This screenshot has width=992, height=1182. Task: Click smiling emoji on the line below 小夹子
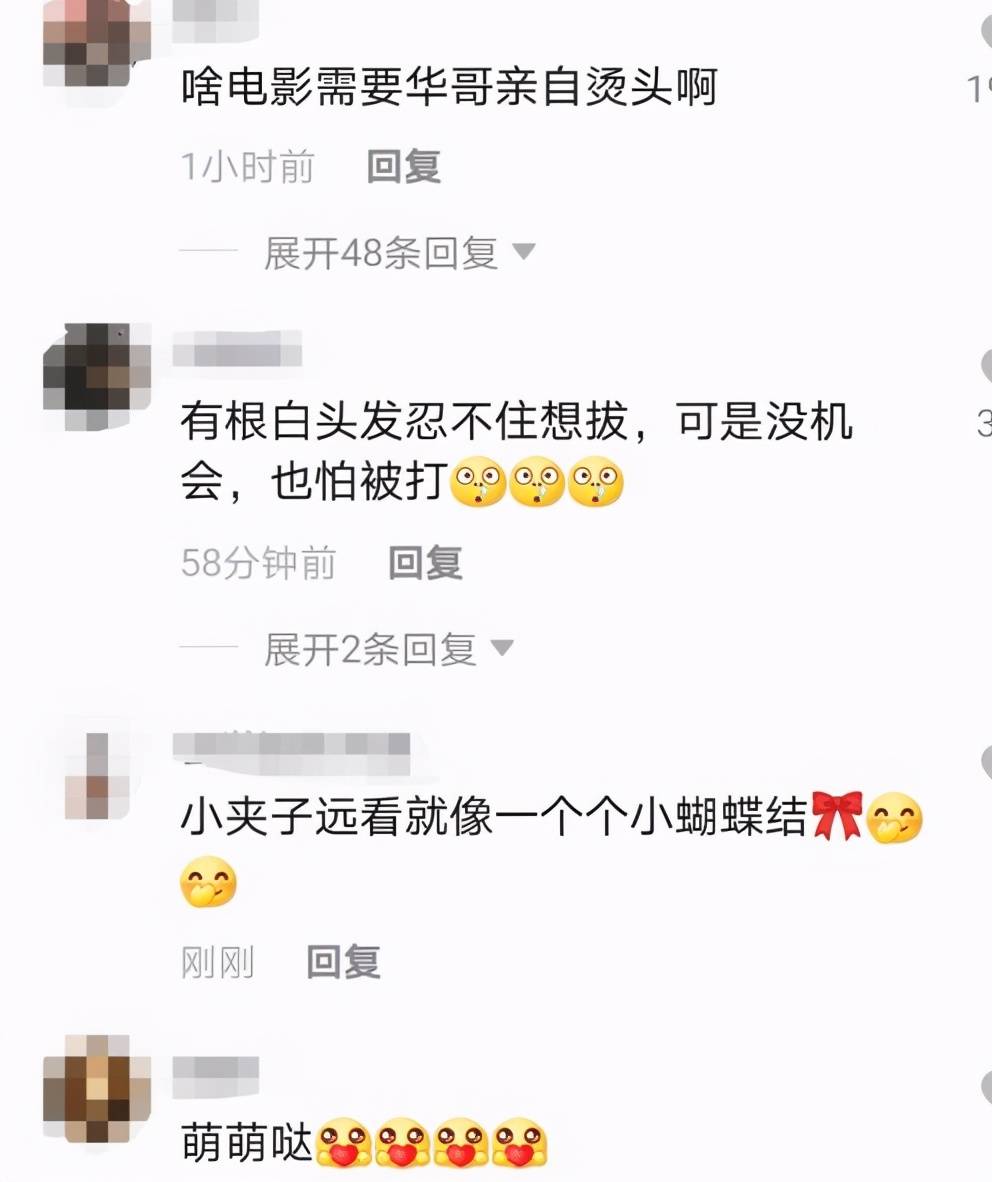click(209, 882)
